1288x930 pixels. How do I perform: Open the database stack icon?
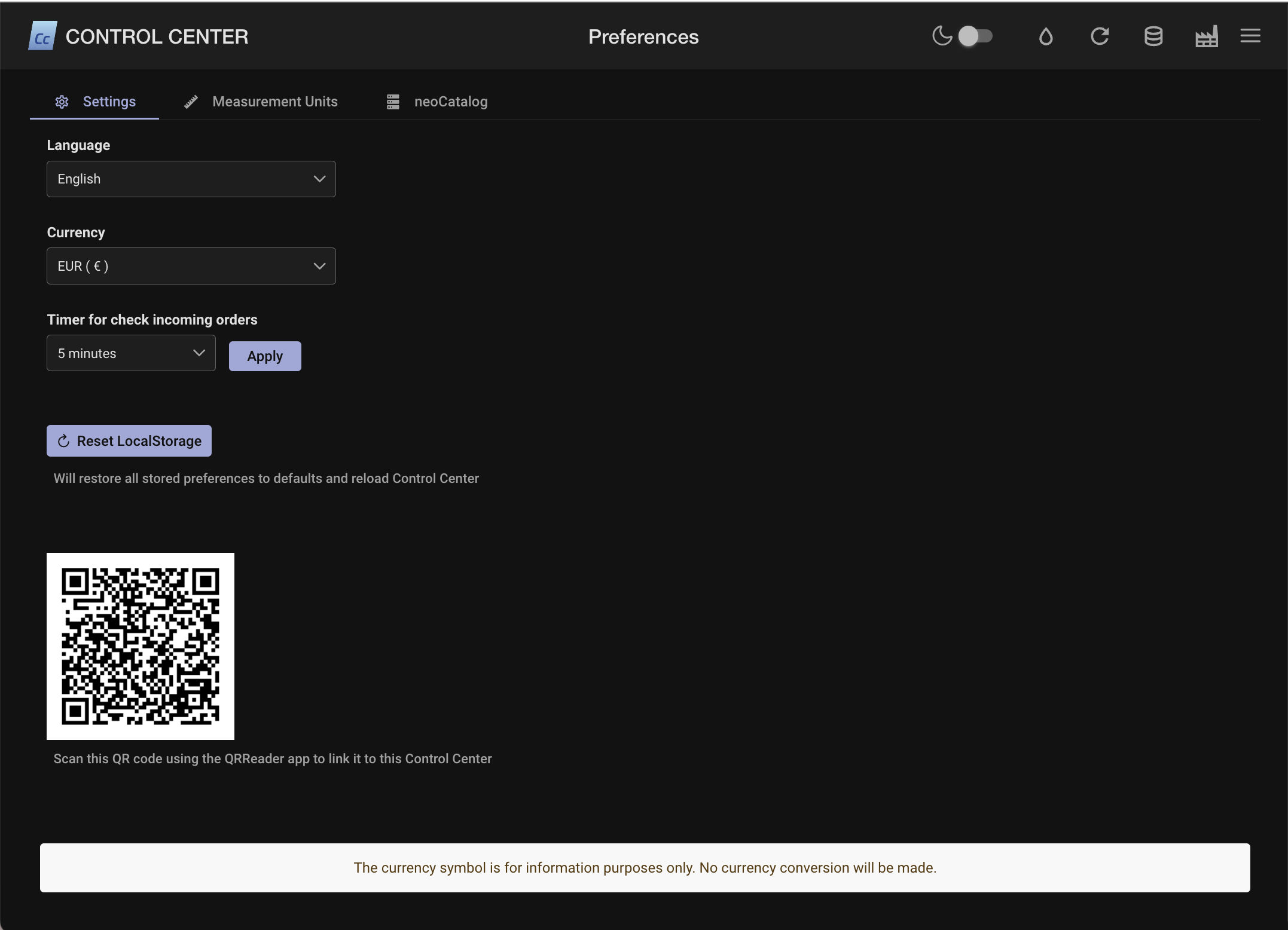click(1153, 36)
